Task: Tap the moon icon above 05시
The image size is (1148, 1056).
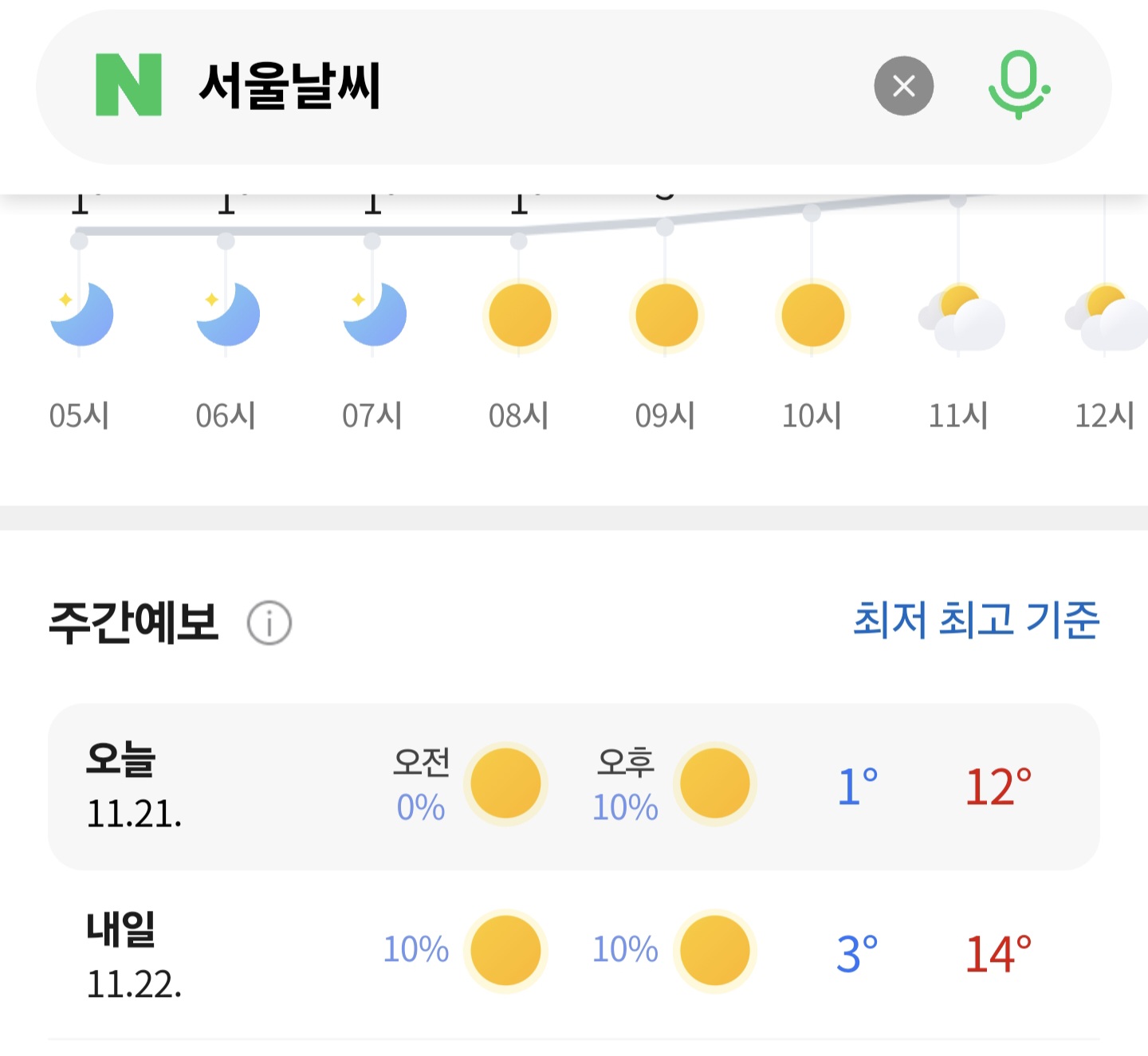Action: coord(81,315)
